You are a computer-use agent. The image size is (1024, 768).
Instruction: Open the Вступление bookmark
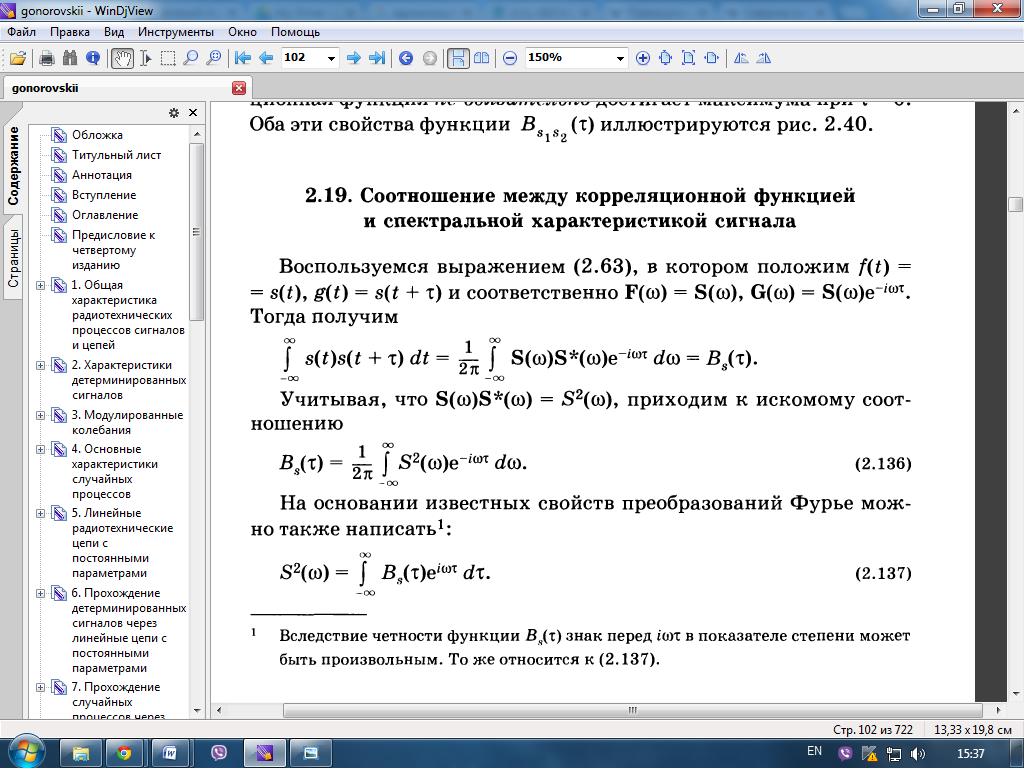(104, 195)
